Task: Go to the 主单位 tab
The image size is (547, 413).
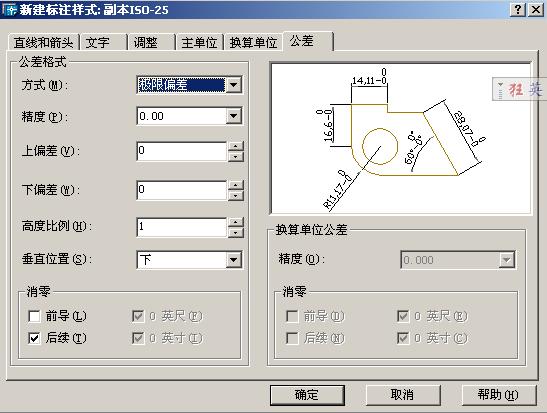Action: (200, 43)
